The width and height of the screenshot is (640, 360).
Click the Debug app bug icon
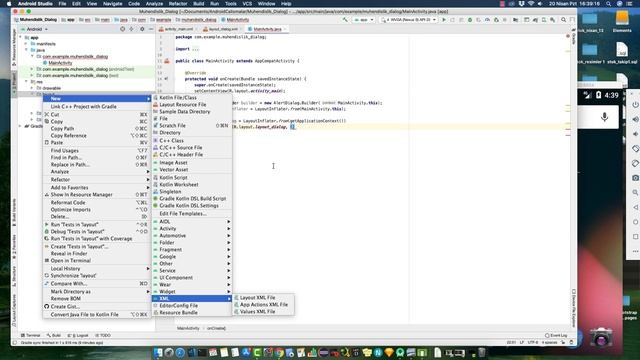470,20
